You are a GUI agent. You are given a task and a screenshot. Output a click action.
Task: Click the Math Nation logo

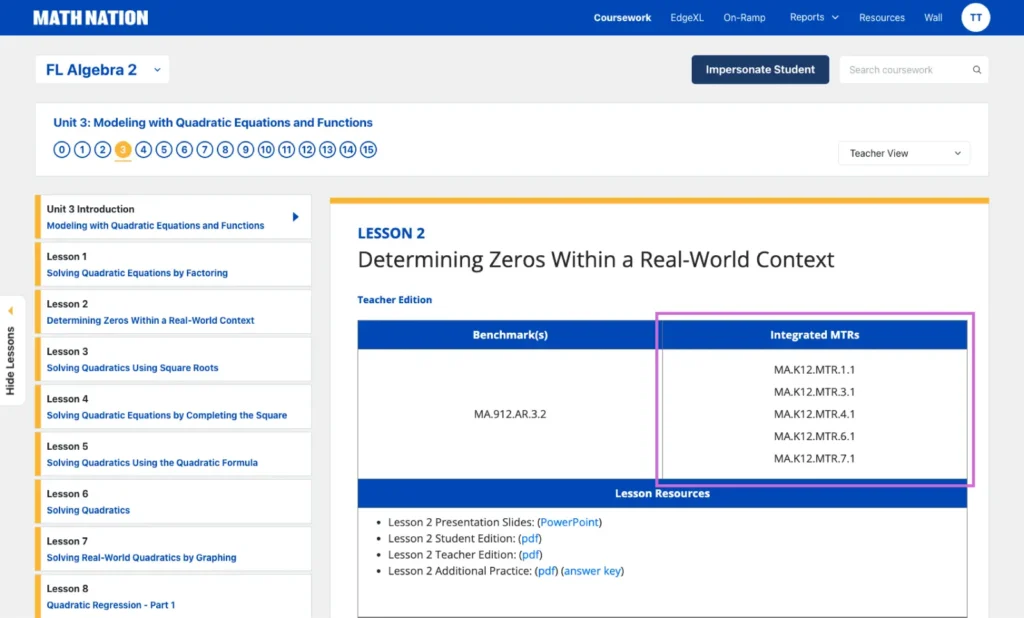[x=90, y=18]
